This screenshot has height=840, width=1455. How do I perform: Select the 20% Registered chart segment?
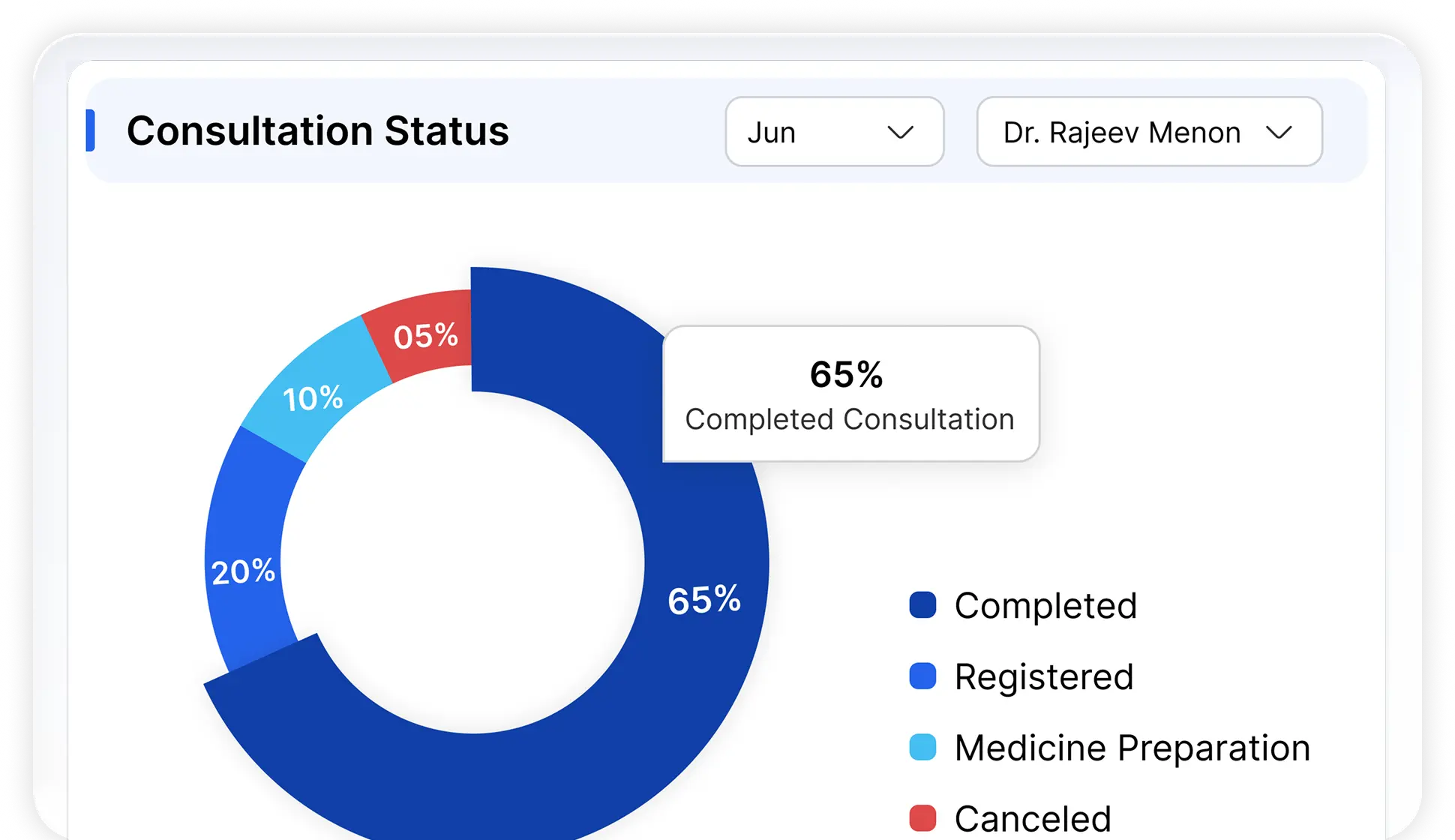(x=243, y=571)
